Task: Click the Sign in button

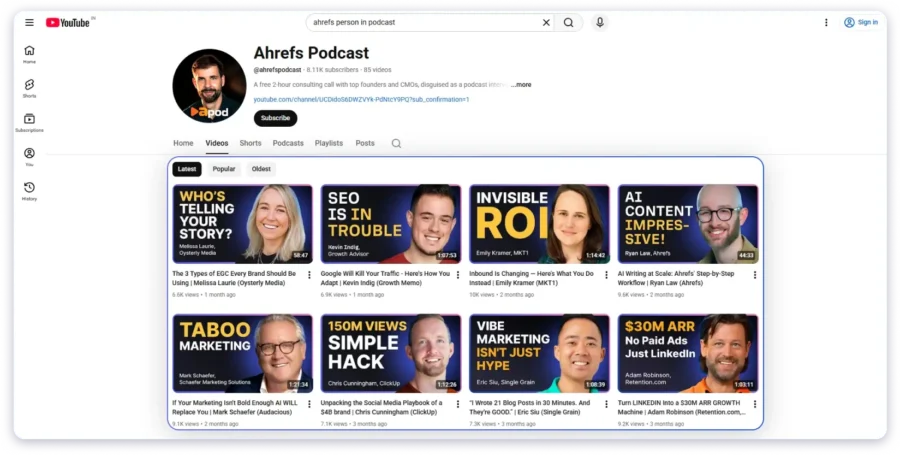Action: (x=861, y=22)
